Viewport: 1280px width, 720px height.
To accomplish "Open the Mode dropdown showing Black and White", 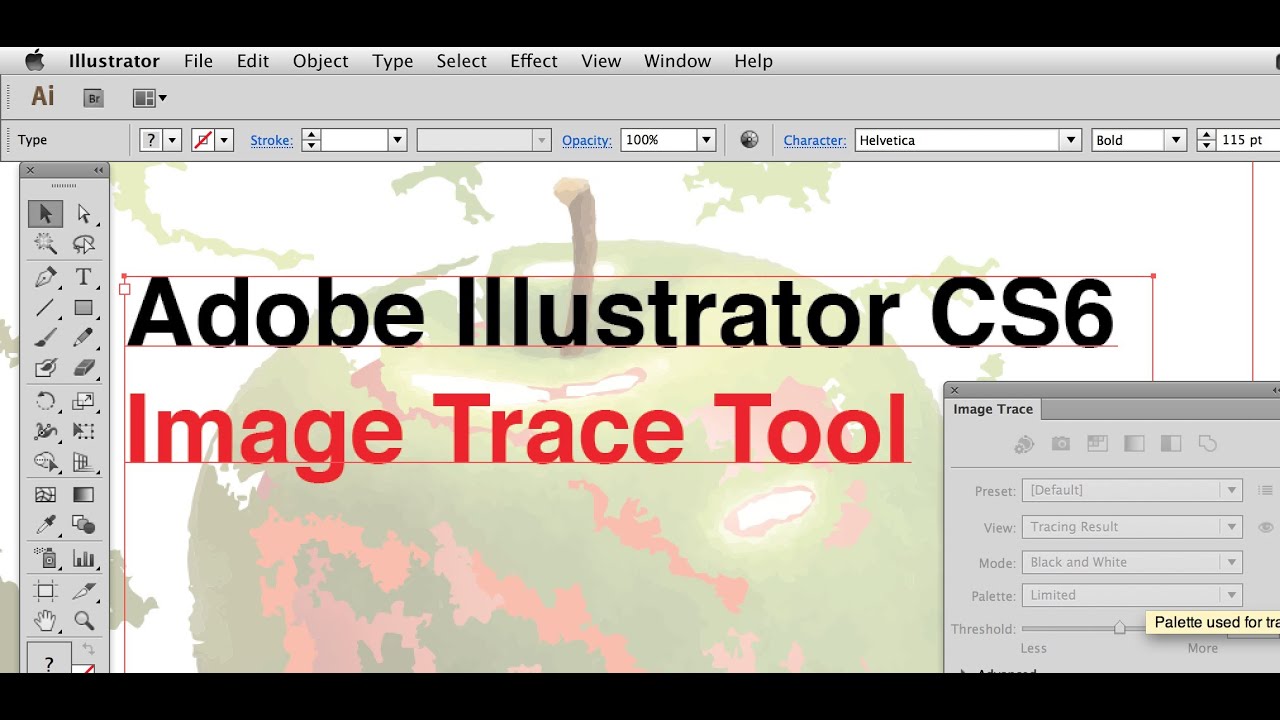I will point(1132,562).
